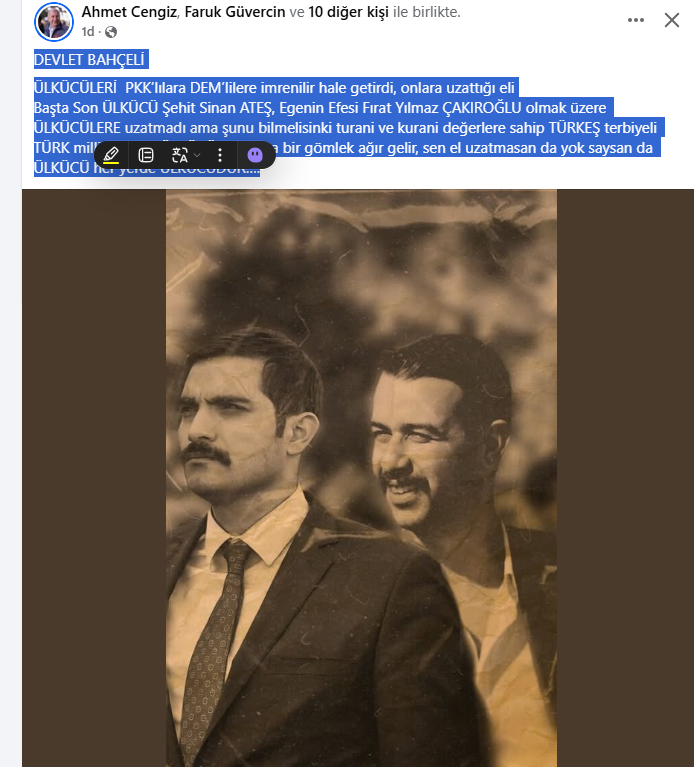The image size is (694, 767).
Task: Click the 'DEVLET BAHÇELİ' highlighted heading
Action: pos(89,60)
